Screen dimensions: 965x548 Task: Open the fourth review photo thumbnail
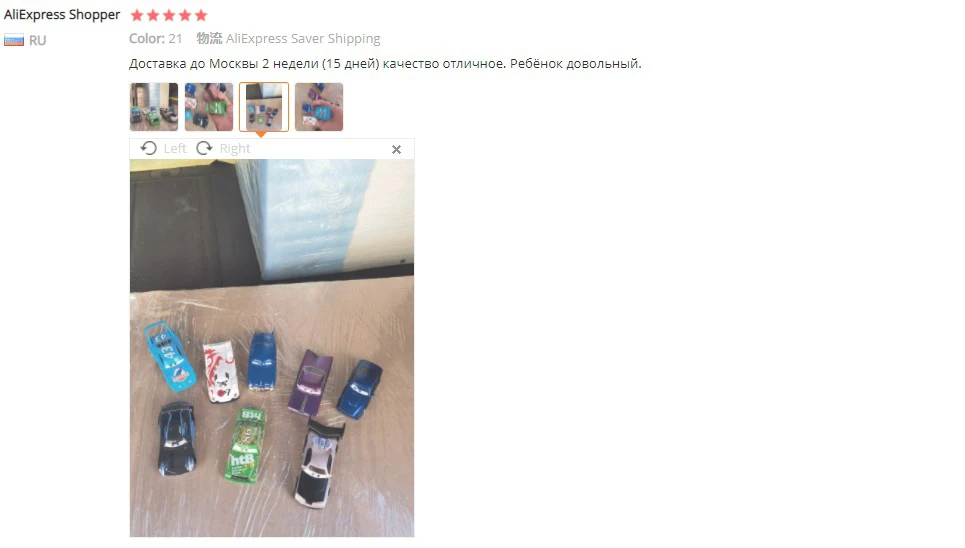(319, 107)
